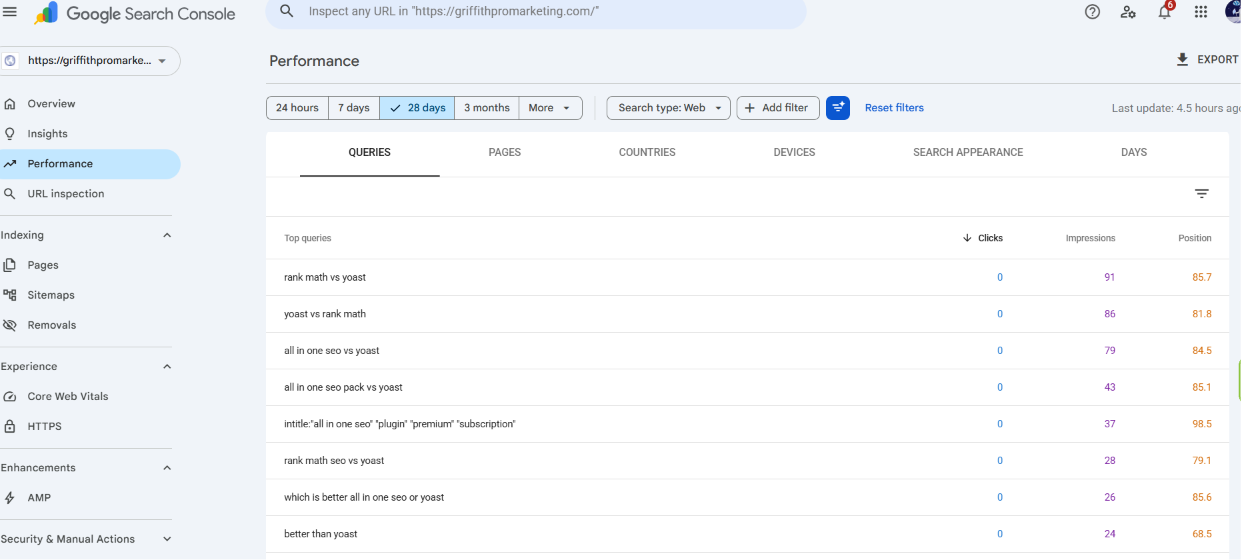Viewport: 1241px width, 560px height.
Task: Open the main hamburger menu
Action: coord(10,12)
